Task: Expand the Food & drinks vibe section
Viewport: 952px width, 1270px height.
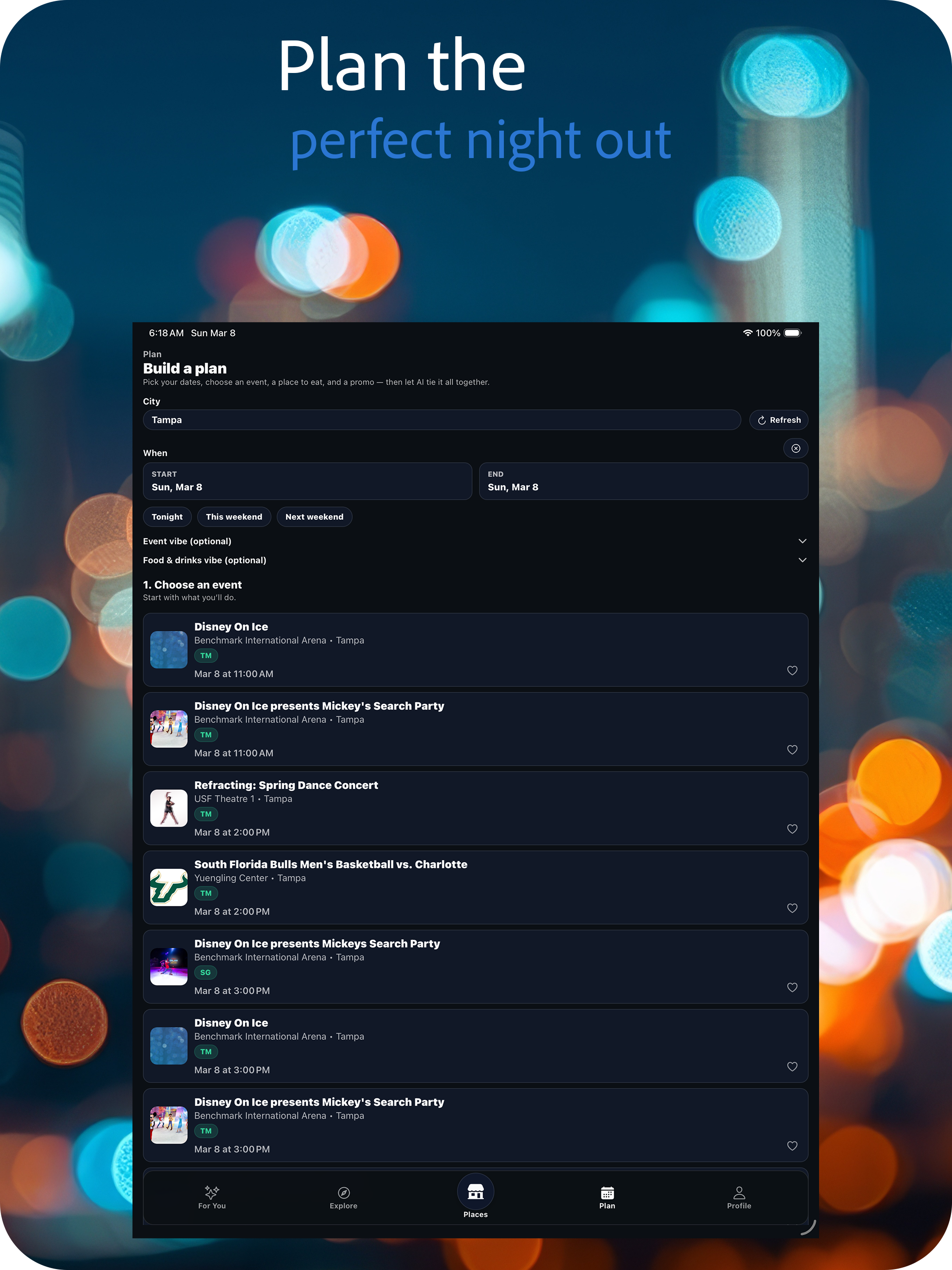Action: coord(476,560)
